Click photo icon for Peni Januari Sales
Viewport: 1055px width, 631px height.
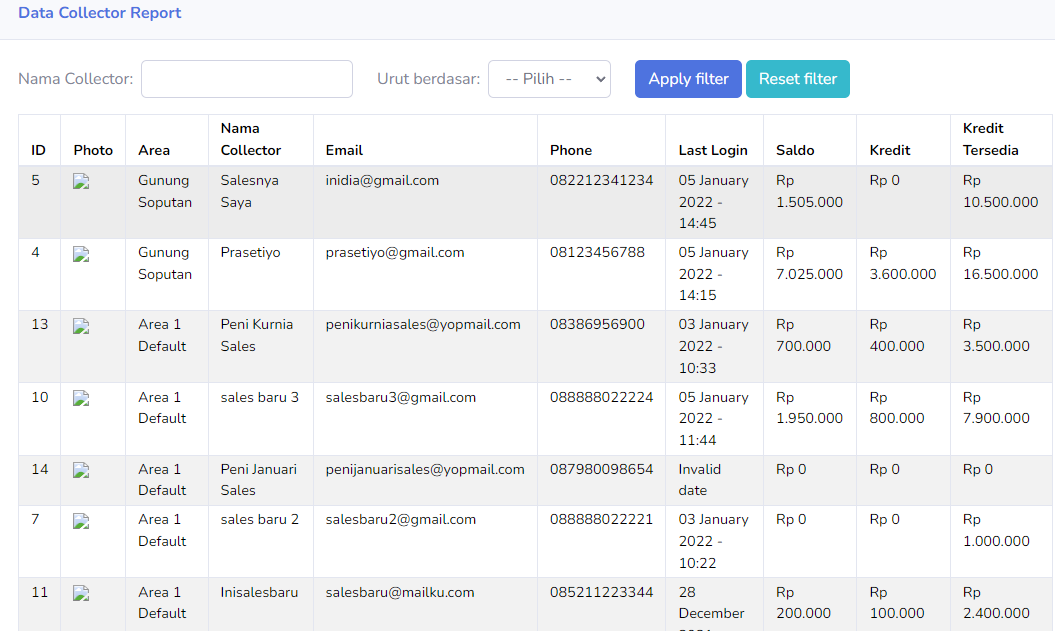pyautogui.click(x=82, y=470)
